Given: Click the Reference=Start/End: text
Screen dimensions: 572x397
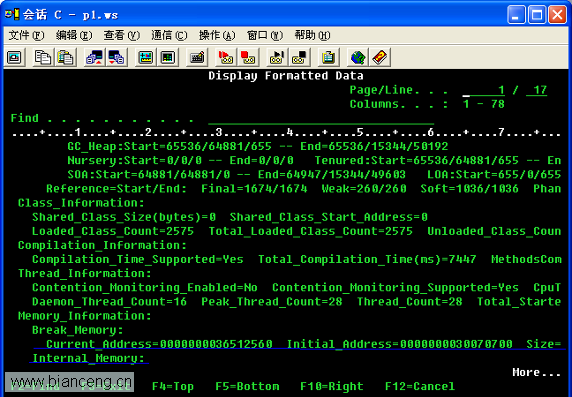Looking at the screenshot, I should point(116,189).
